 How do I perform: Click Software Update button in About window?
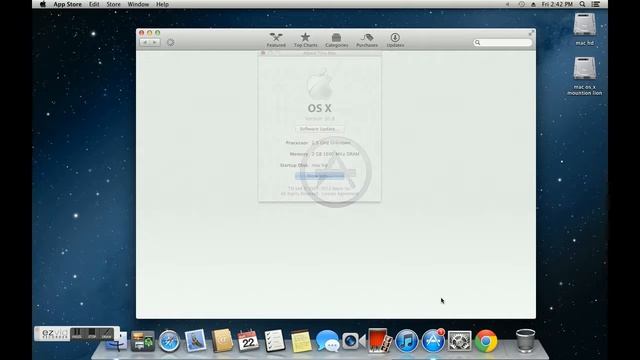point(320,129)
